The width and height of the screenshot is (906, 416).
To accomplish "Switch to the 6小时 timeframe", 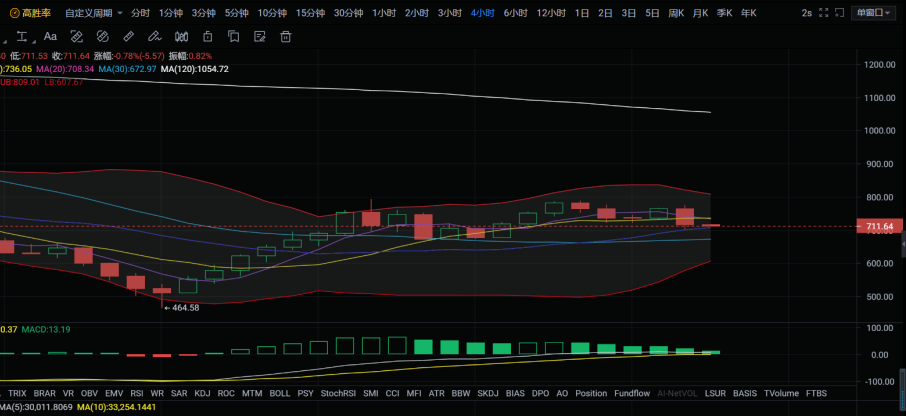I will coord(515,13).
